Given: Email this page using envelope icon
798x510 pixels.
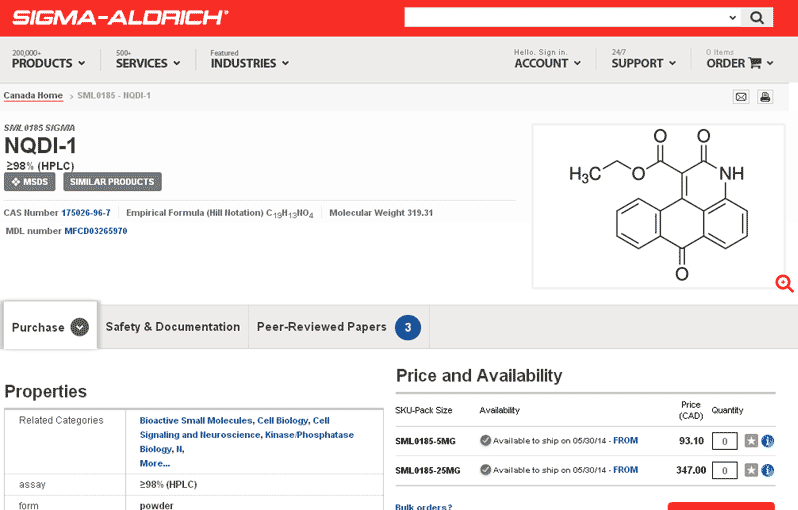Looking at the screenshot, I should tap(741, 97).
